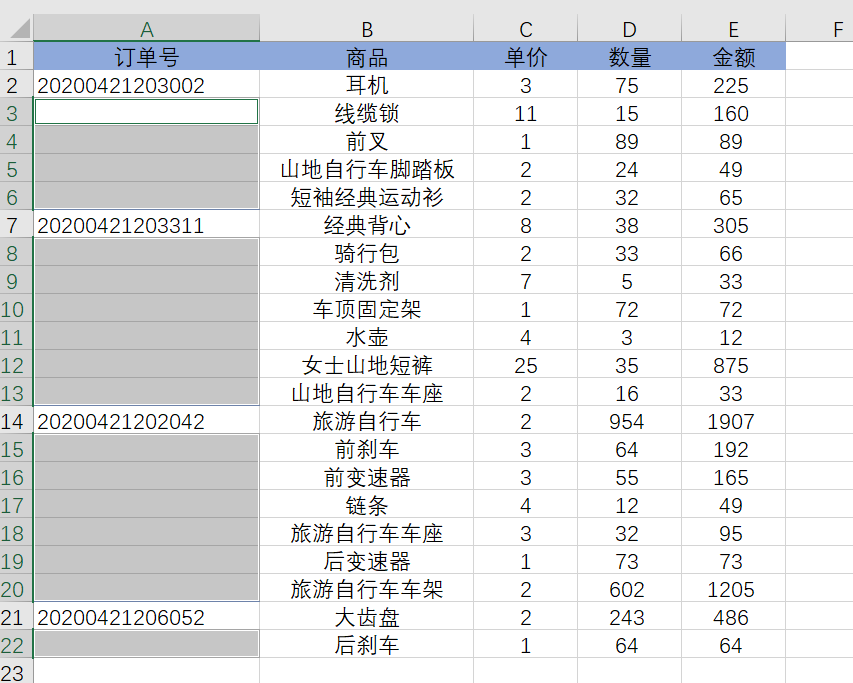Image resolution: width=853 pixels, height=683 pixels.
Task: Select column E header
Action: (x=733, y=28)
